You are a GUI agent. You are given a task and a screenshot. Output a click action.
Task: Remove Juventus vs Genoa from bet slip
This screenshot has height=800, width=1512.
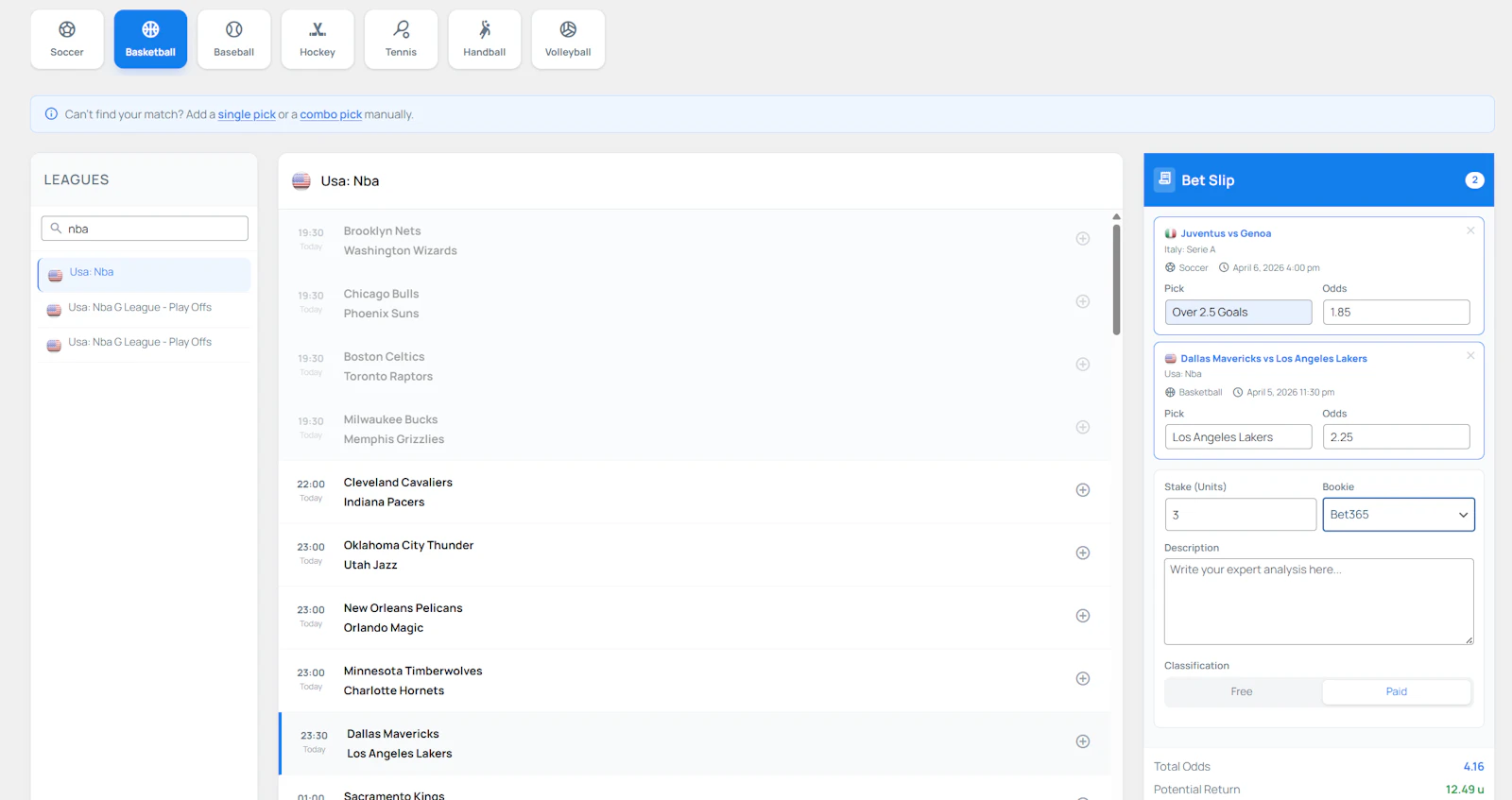pos(1470,230)
